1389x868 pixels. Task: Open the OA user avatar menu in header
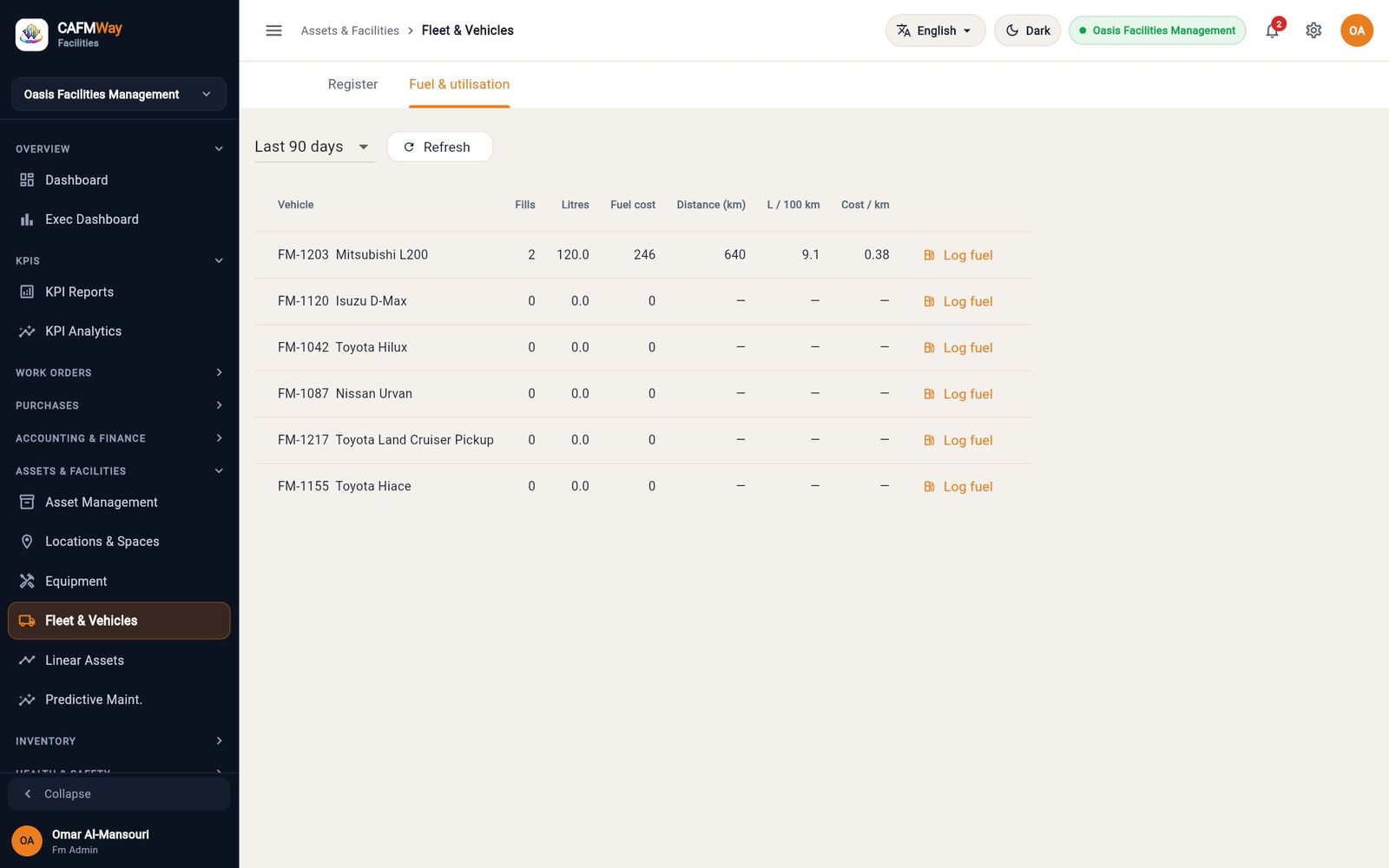tap(1357, 30)
